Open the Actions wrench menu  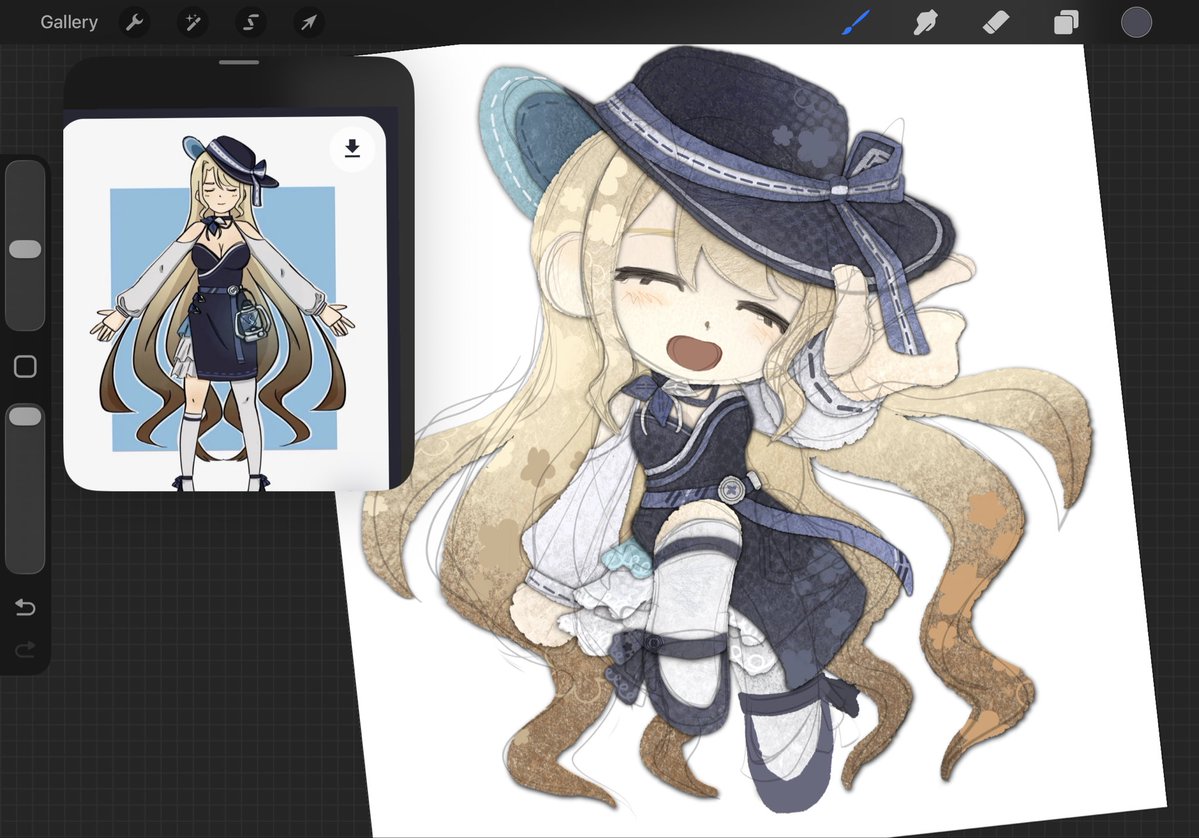[x=135, y=22]
